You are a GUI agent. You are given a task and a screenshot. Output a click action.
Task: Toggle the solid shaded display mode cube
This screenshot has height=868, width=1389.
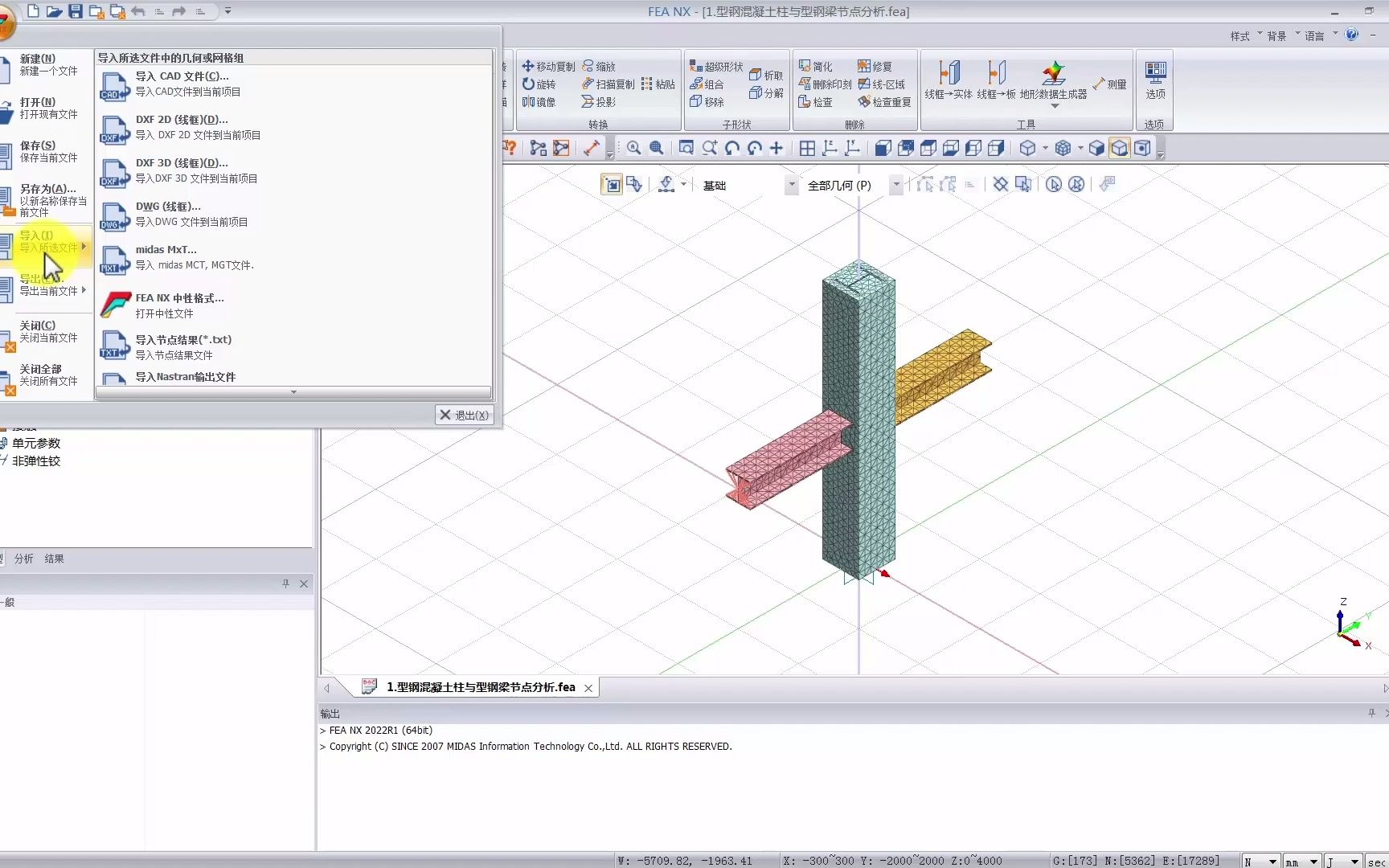(1096, 148)
